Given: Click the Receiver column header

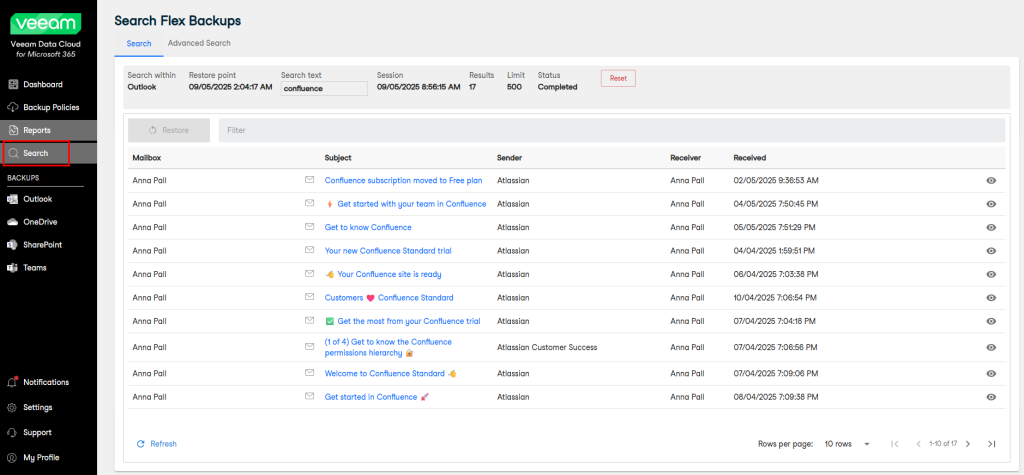Looking at the screenshot, I should click(x=686, y=158).
